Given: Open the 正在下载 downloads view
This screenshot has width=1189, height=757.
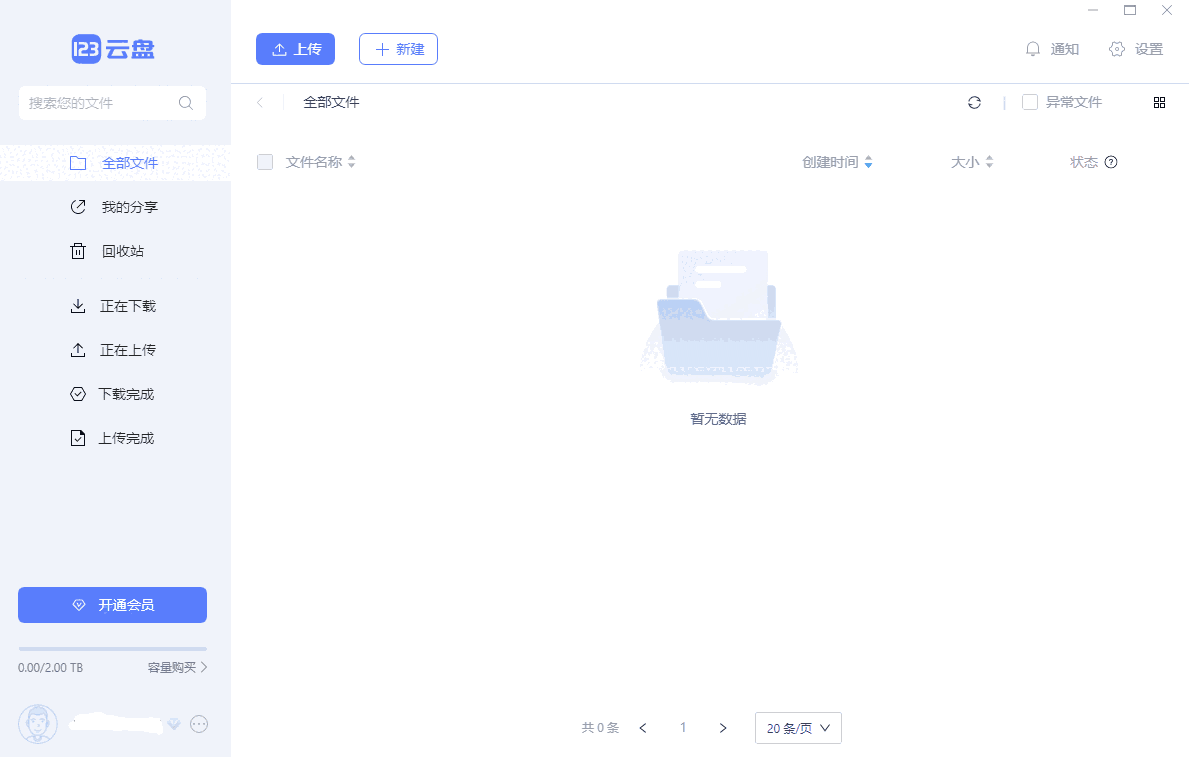Looking at the screenshot, I should coord(124,306).
